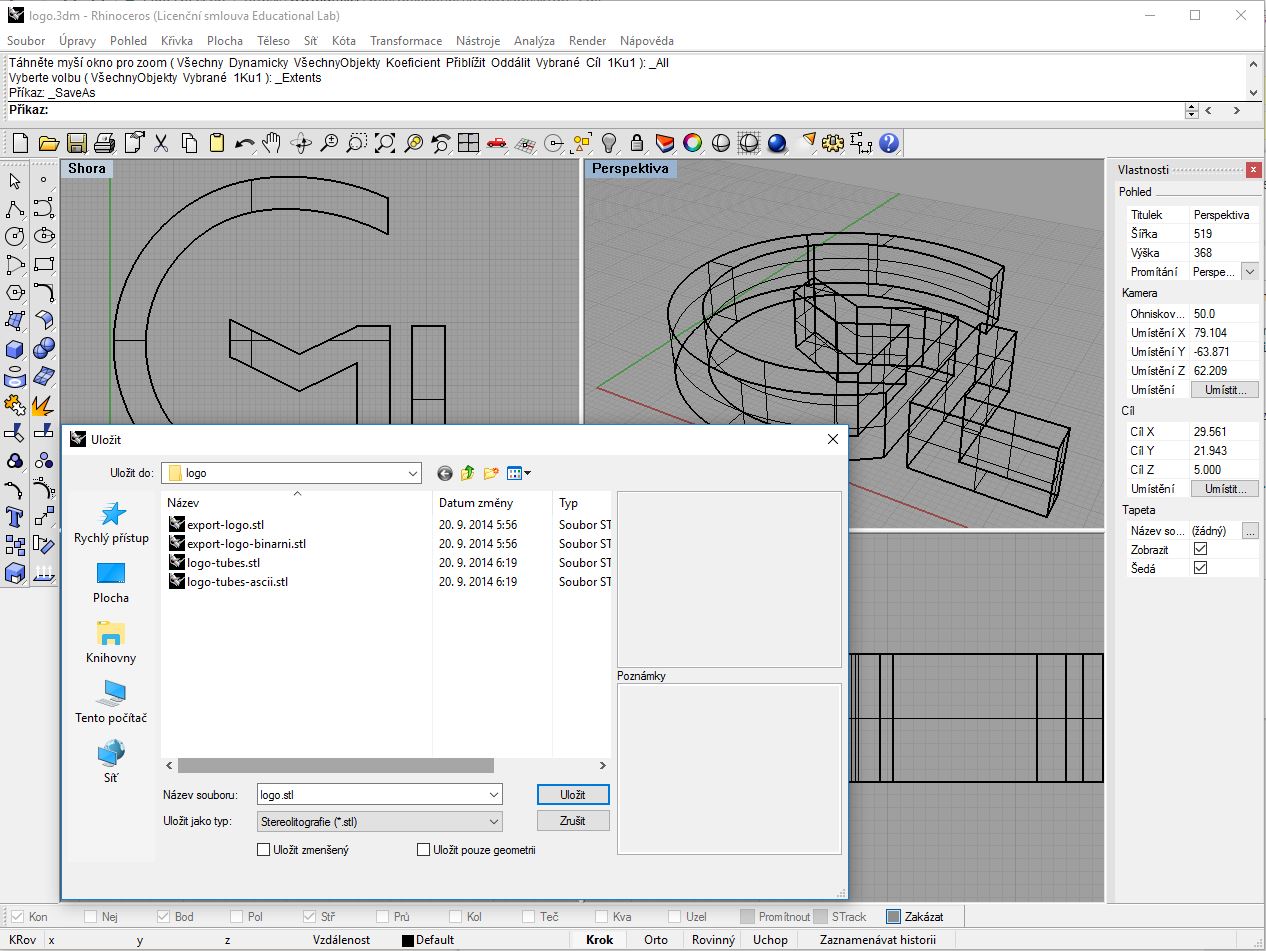
Task: Open the 'Uložit jako typ' file type dropdown
Action: [494, 822]
